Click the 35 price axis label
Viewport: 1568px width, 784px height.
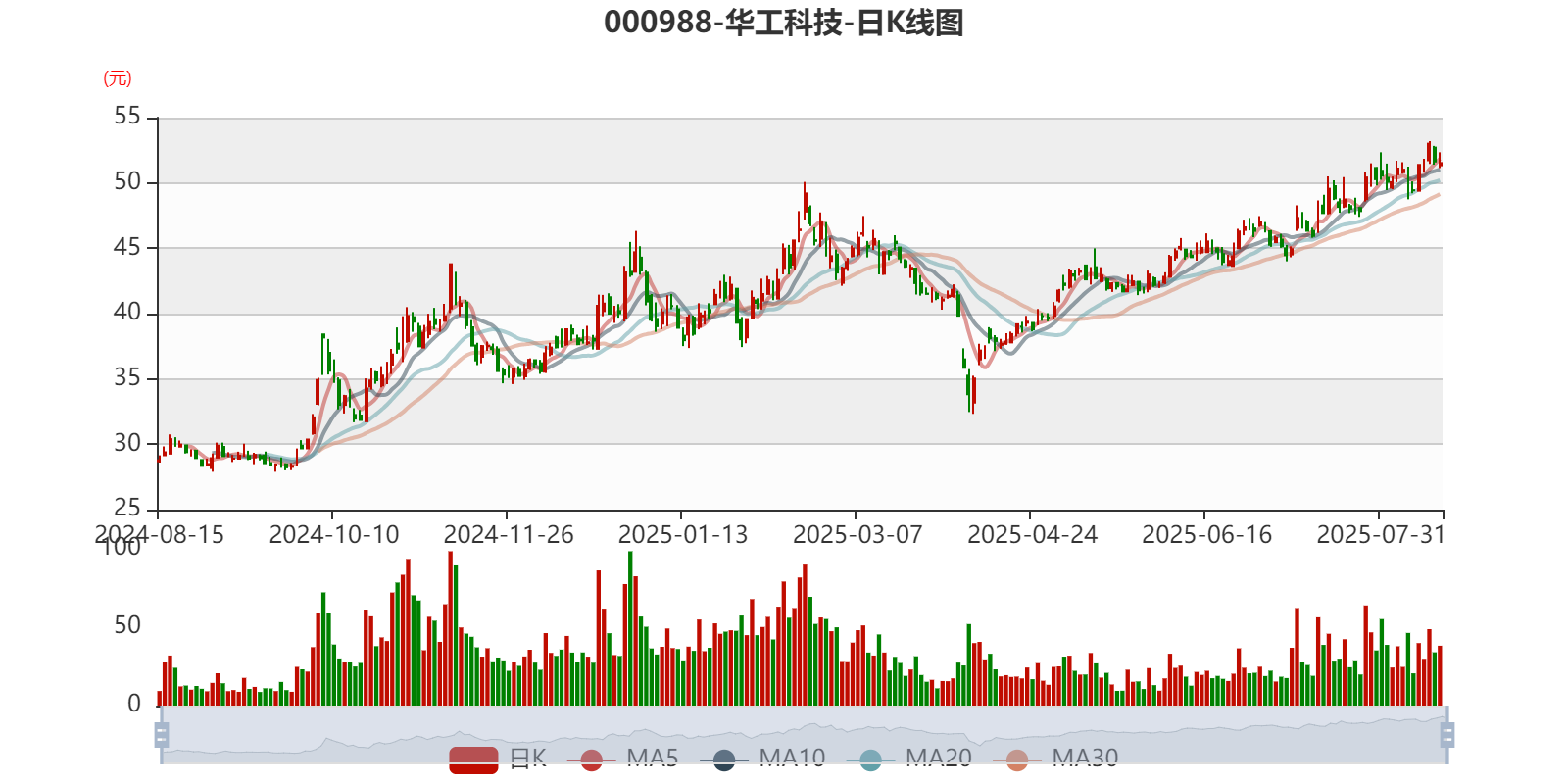point(127,377)
